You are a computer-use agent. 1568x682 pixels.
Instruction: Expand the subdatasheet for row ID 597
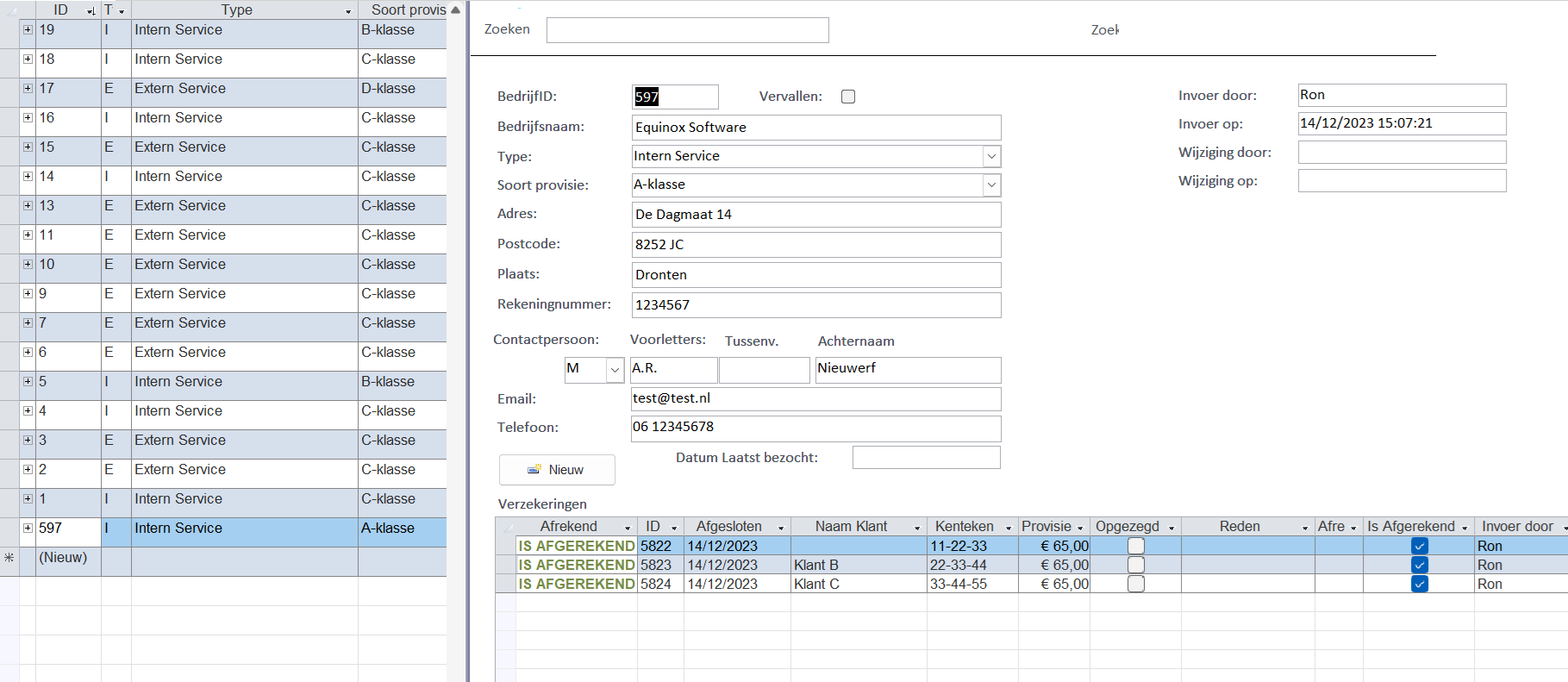point(28,528)
